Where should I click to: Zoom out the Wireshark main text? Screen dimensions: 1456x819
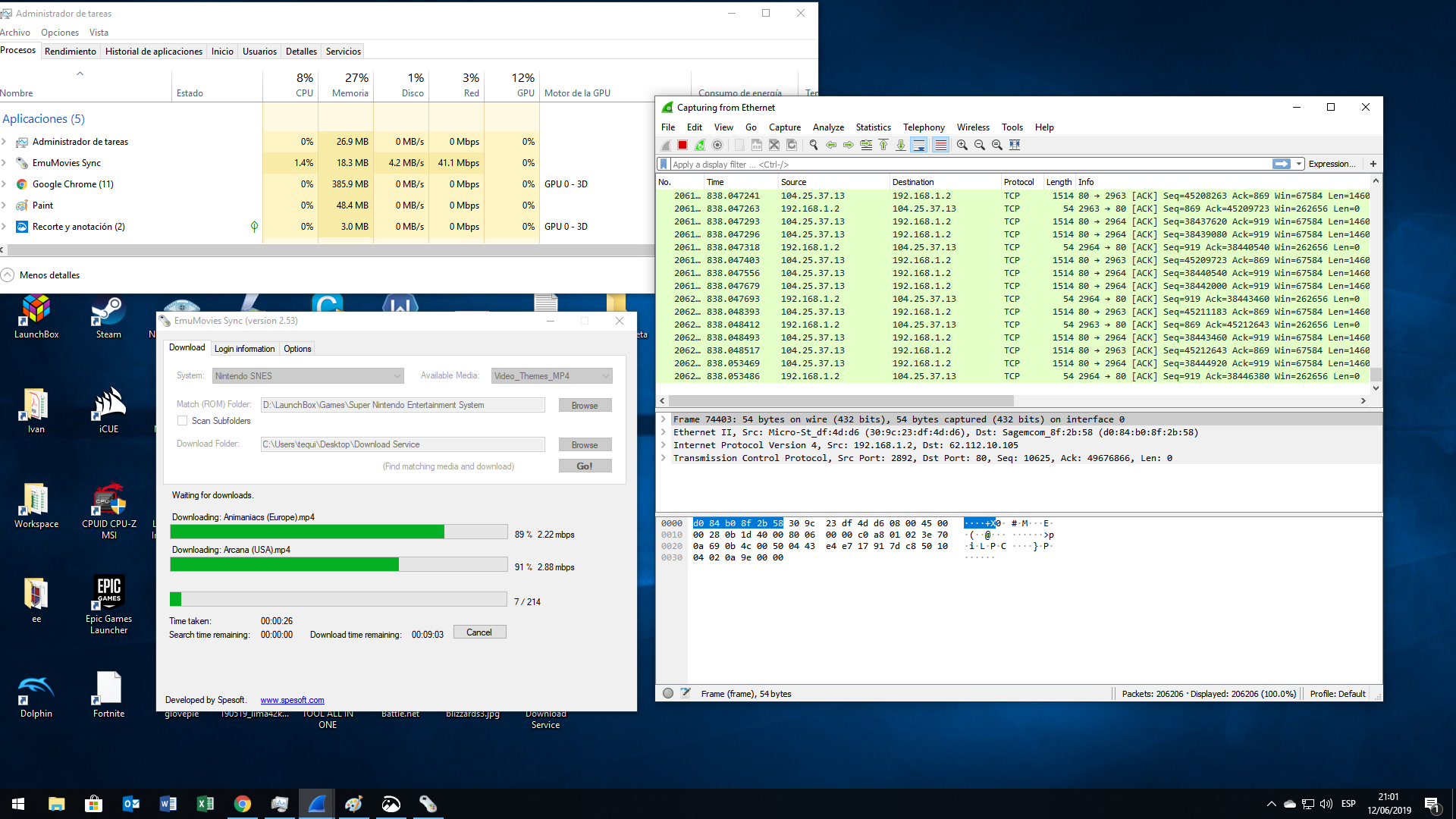click(980, 145)
